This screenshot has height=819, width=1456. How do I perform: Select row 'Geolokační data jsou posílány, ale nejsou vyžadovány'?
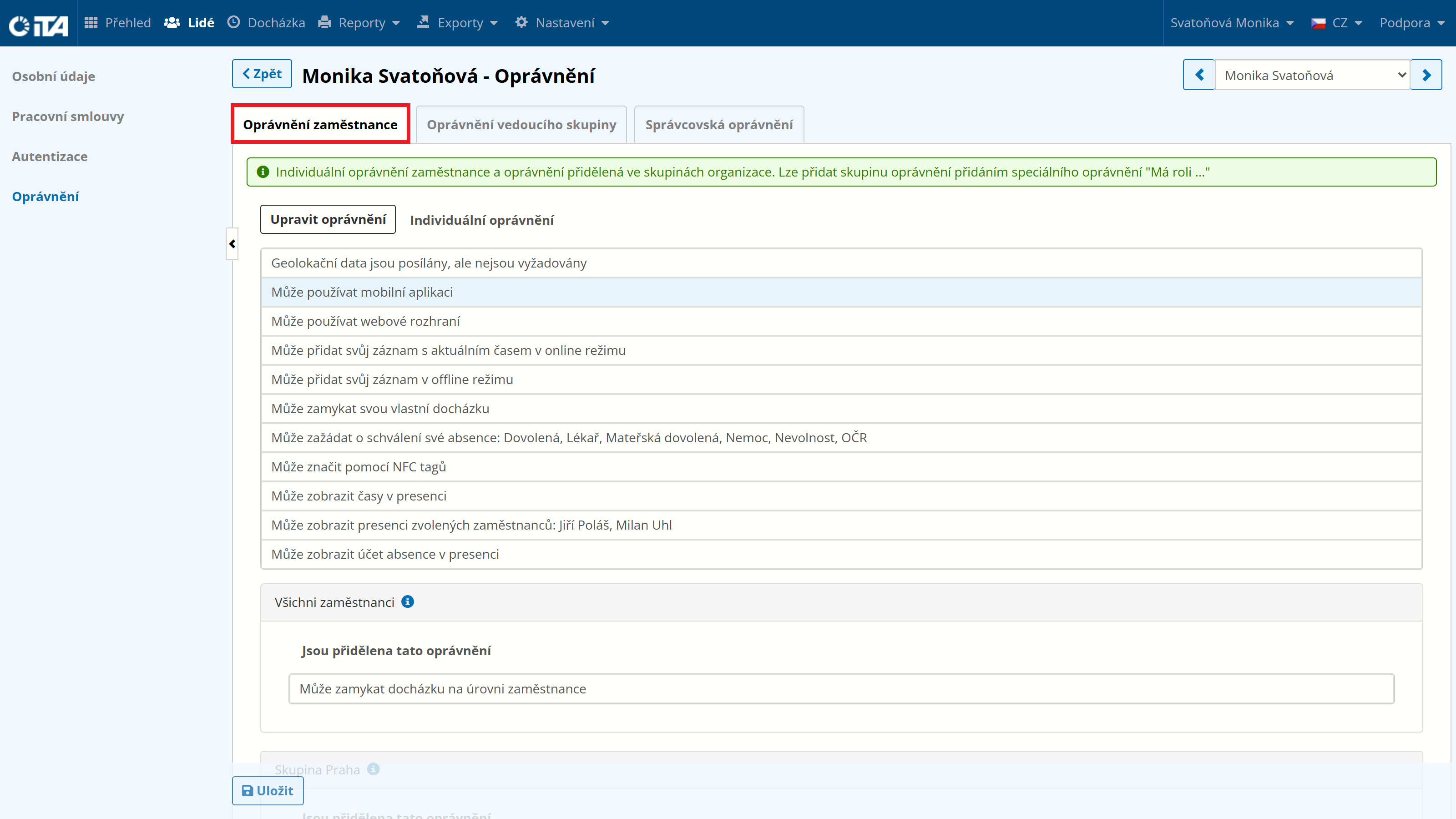[x=841, y=263]
